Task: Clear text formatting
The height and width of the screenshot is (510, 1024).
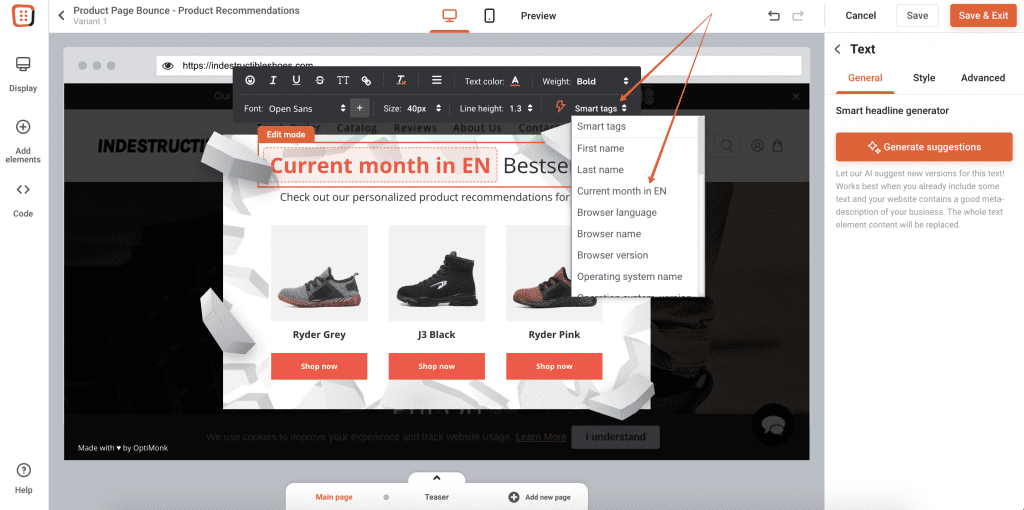Action: click(x=402, y=81)
